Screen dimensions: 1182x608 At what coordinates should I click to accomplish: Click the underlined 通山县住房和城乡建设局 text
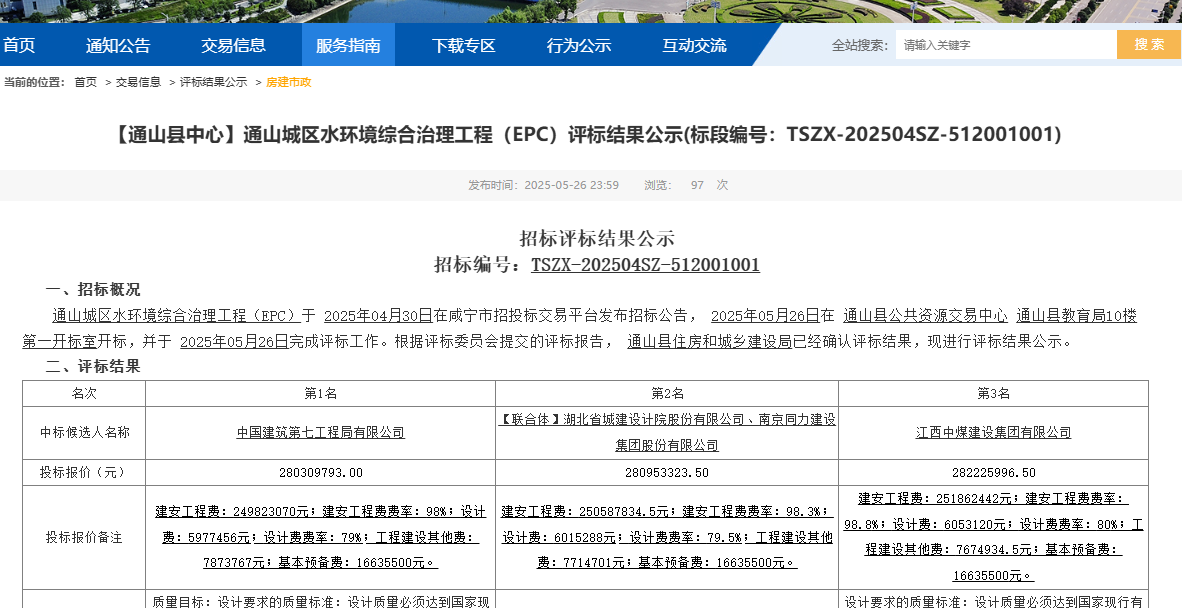(709, 341)
